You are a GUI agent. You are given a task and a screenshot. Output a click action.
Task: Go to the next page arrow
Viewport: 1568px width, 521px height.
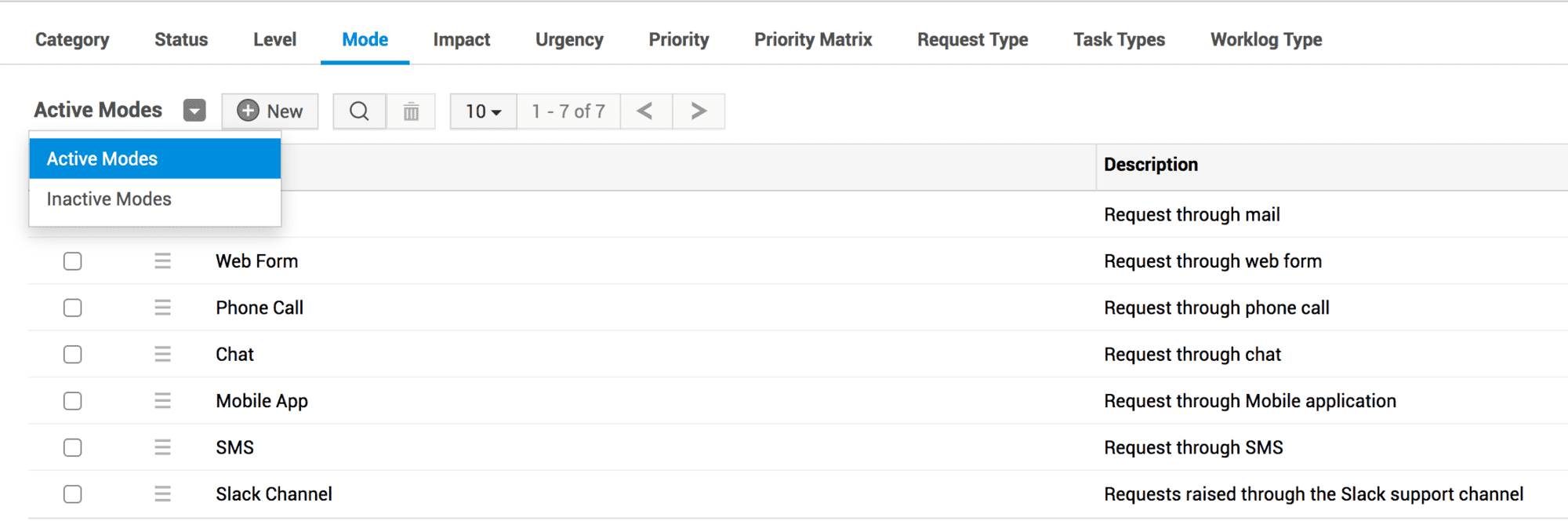point(699,111)
